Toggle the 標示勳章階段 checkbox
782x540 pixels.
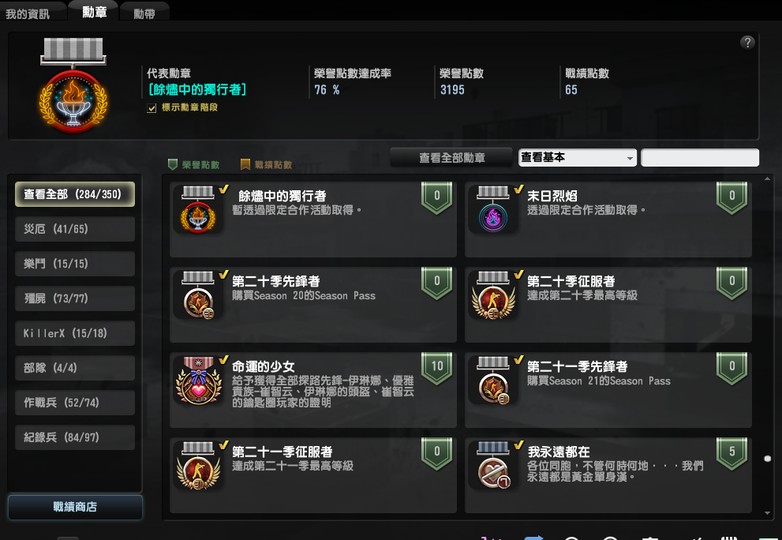coord(152,108)
